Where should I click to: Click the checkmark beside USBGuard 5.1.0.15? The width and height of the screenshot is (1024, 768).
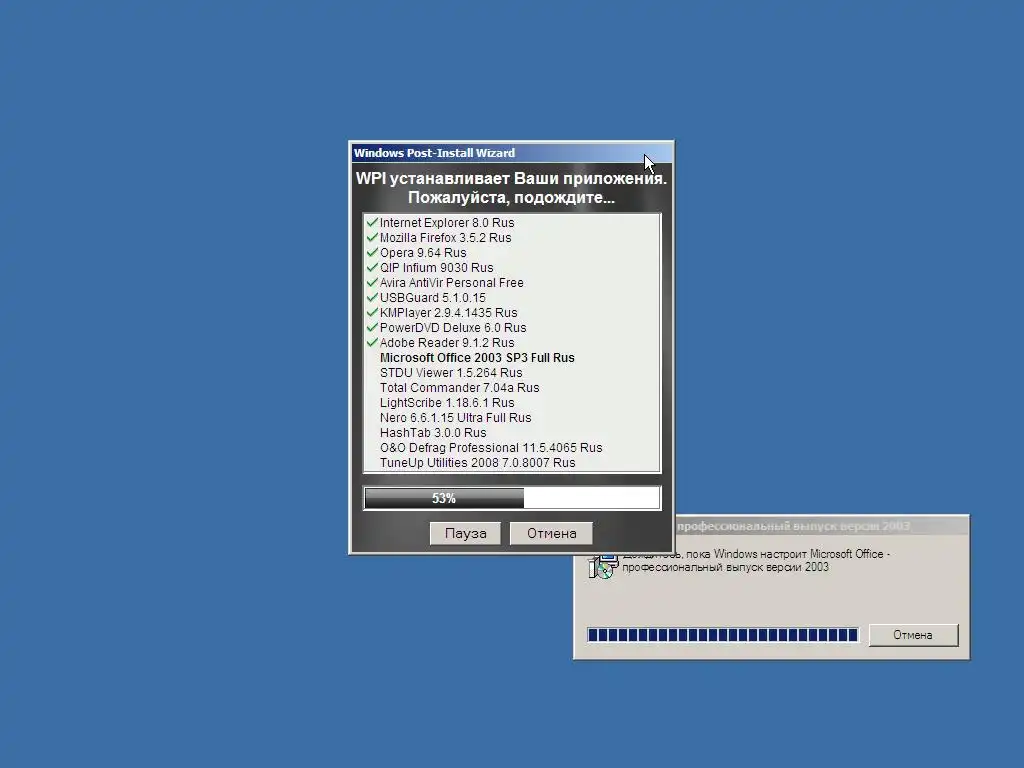372,297
